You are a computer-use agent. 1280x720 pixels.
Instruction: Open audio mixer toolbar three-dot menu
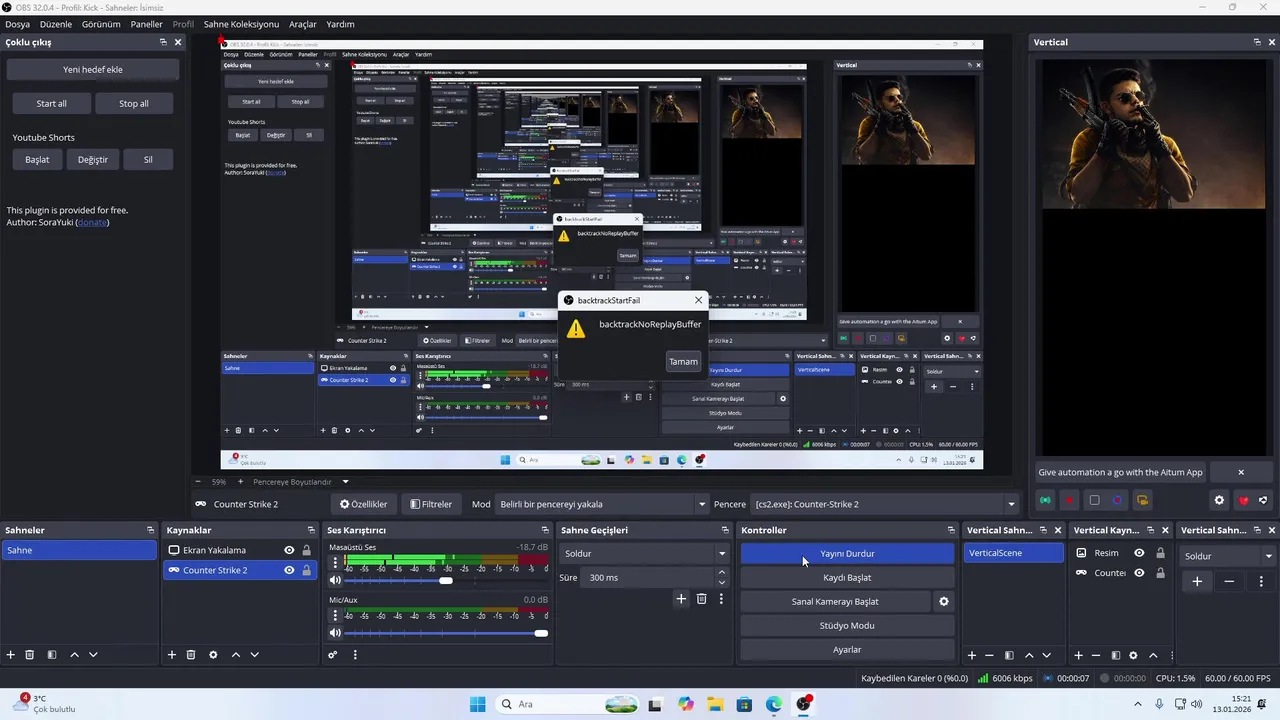click(x=355, y=655)
